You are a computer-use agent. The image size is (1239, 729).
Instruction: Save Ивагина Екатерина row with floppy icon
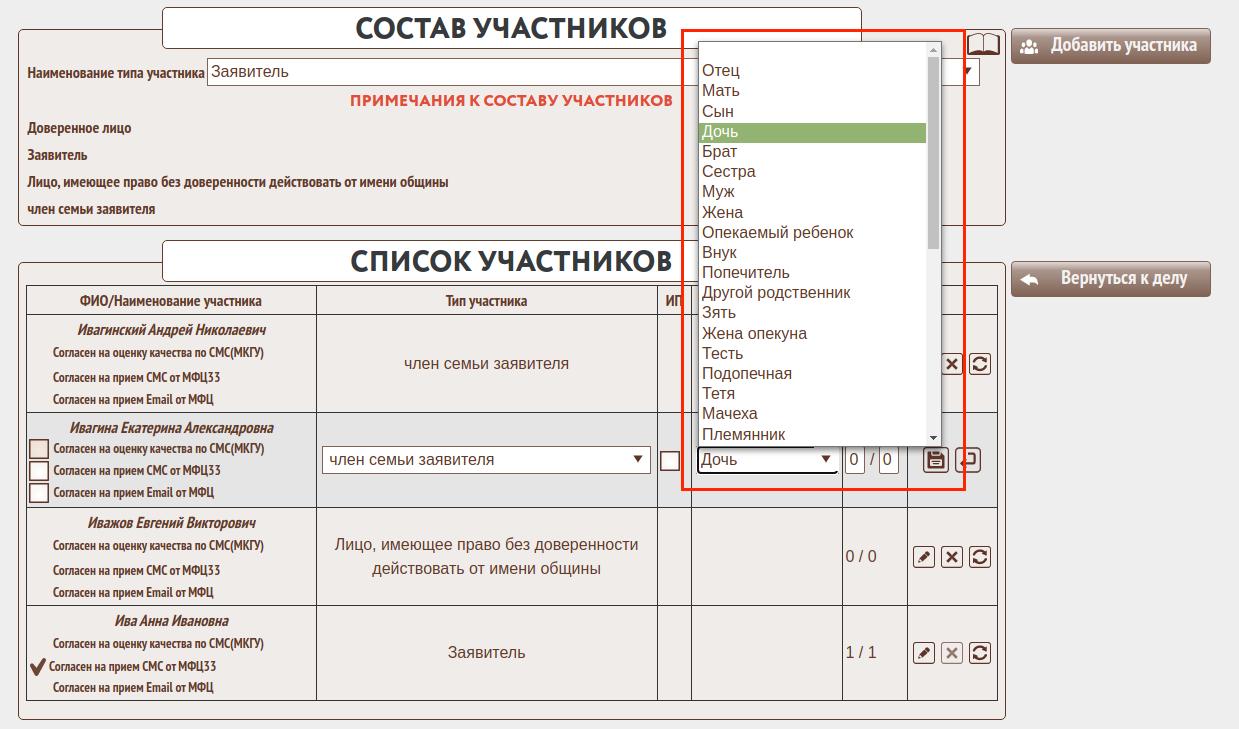pos(935,460)
